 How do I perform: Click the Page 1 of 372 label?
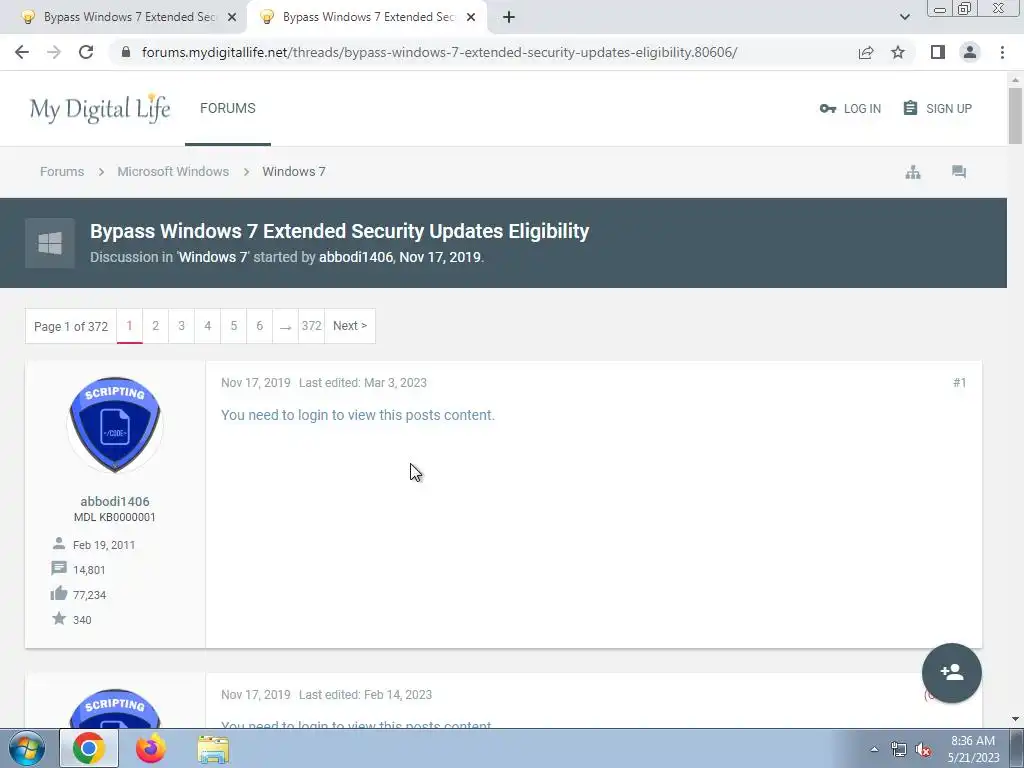click(x=71, y=326)
